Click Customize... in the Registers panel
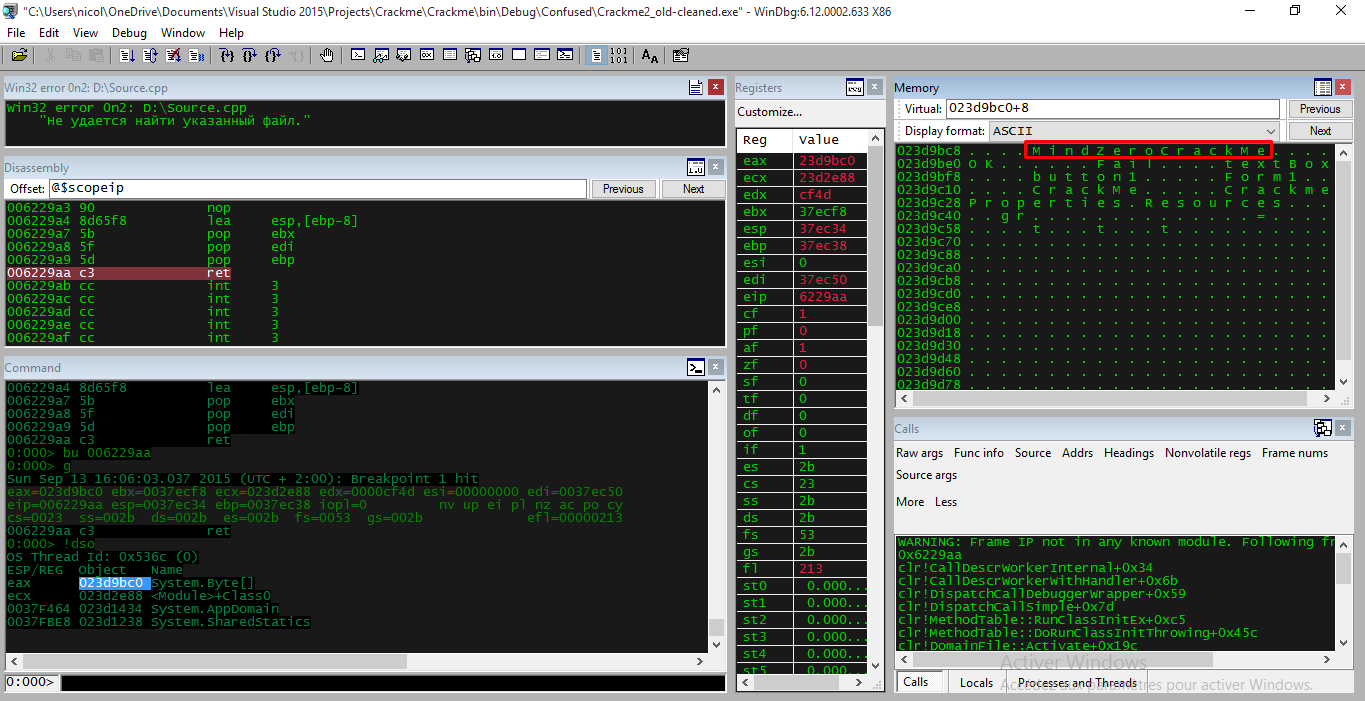Screen dimensions: 1365x701 (x=769, y=112)
